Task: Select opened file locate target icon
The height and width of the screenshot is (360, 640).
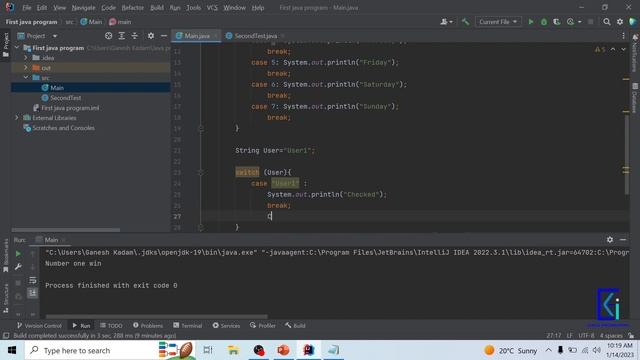Action: 108,36
